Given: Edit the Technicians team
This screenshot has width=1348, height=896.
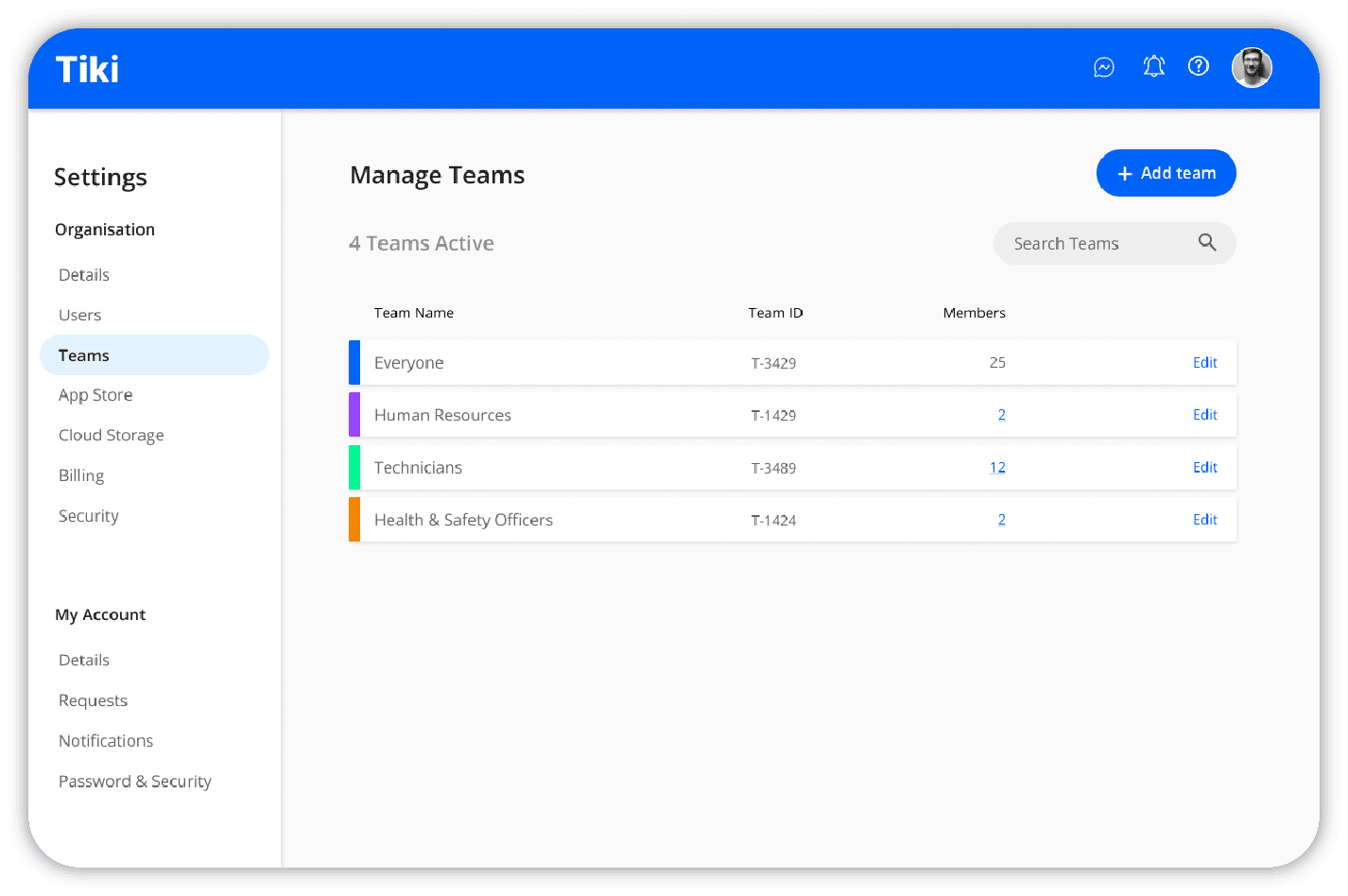Looking at the screenshot, I should [1205, 468].
